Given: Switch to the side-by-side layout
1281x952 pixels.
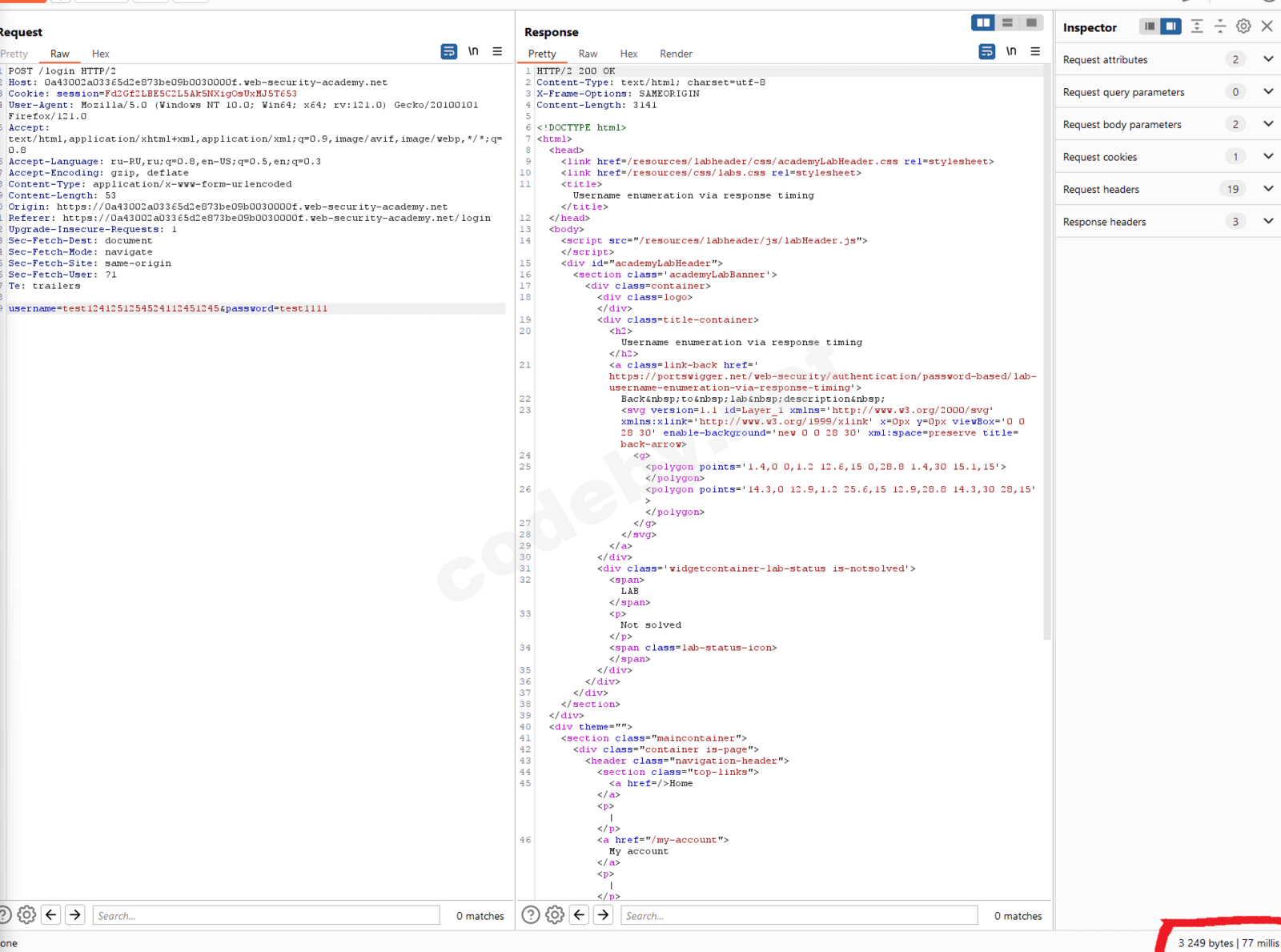Looking at the screenshot, I should pos(983,23).
